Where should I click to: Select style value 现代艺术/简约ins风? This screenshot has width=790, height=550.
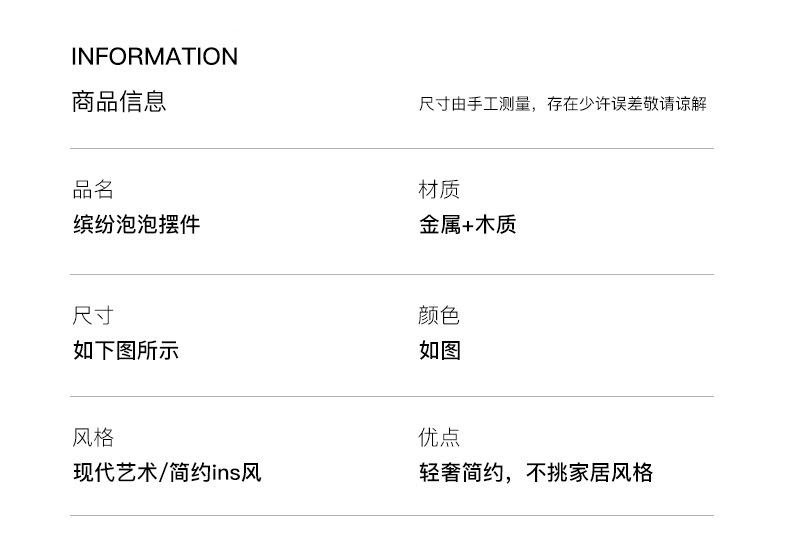tap(167, 472)
